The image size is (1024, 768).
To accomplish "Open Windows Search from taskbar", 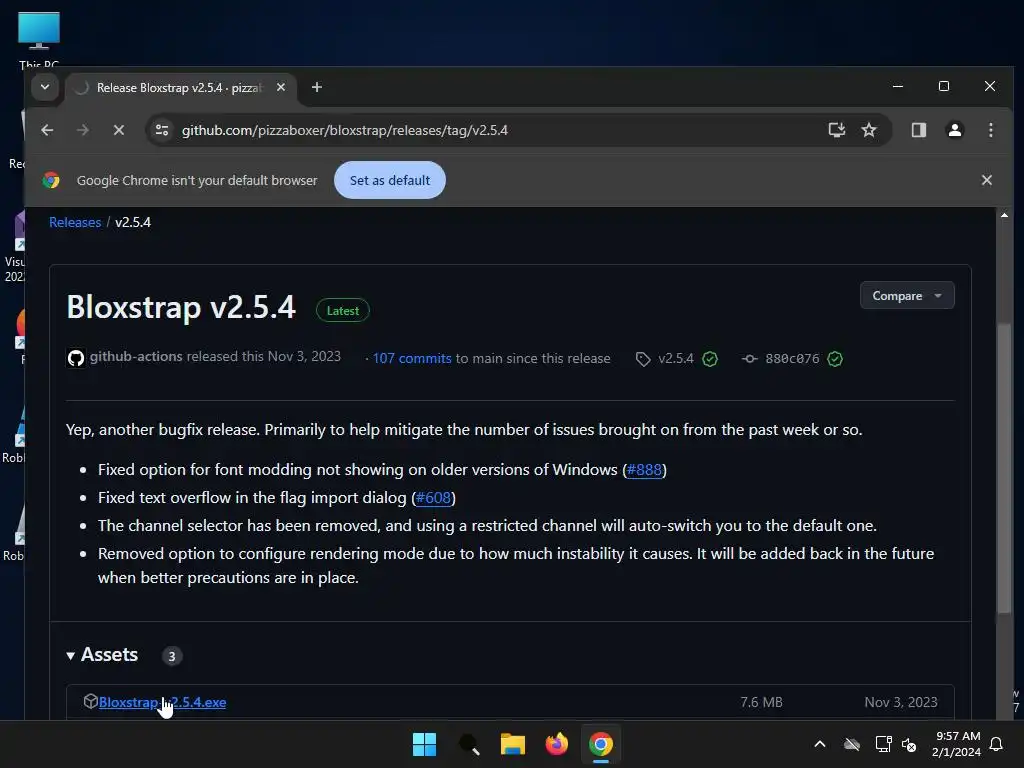I will (x=469, y=744).
